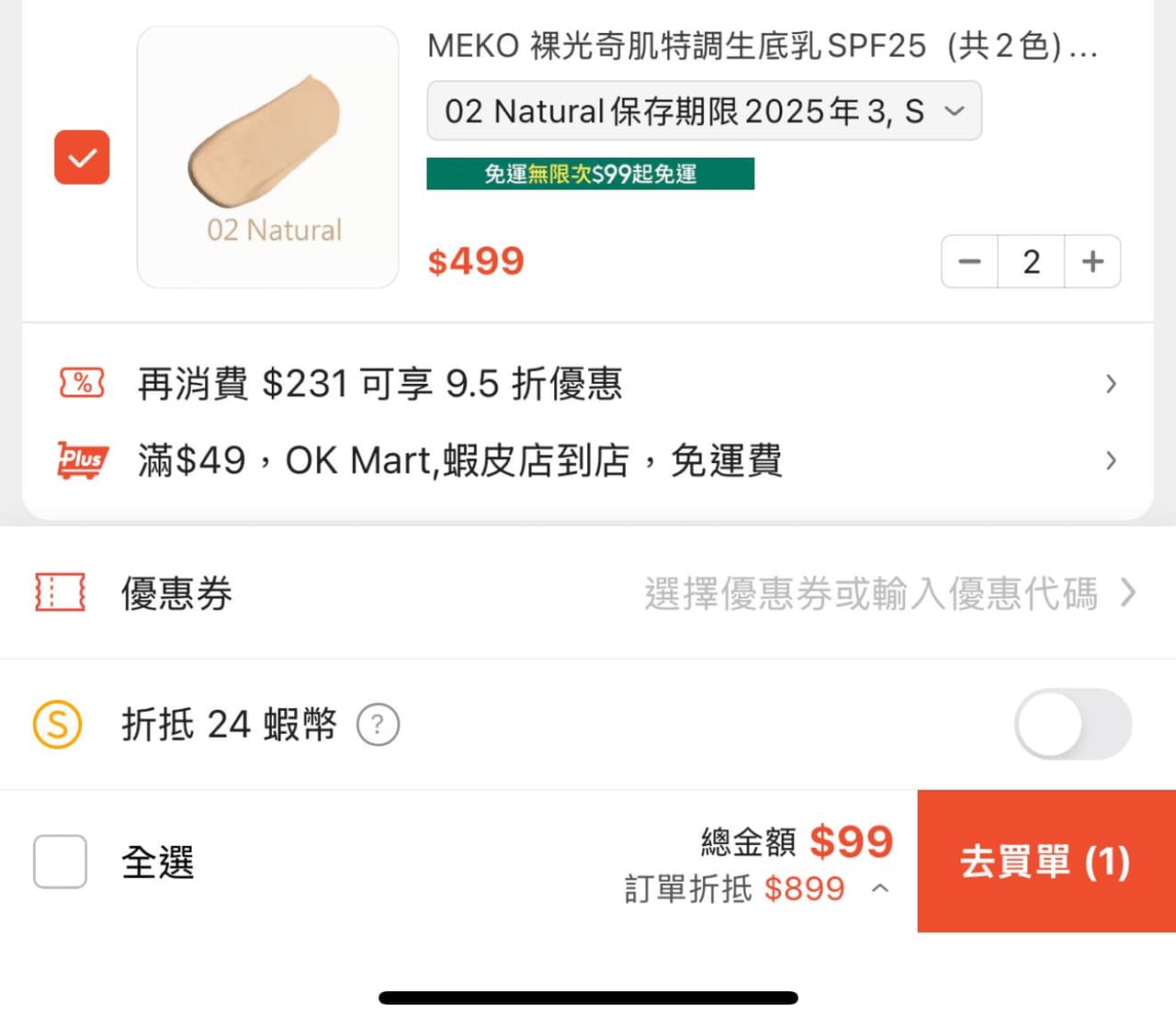Image resolution: width=1176 pixels, height=1026 pixels.
Task: Tap the quantity value showing 2
Action: point(1031,262)
